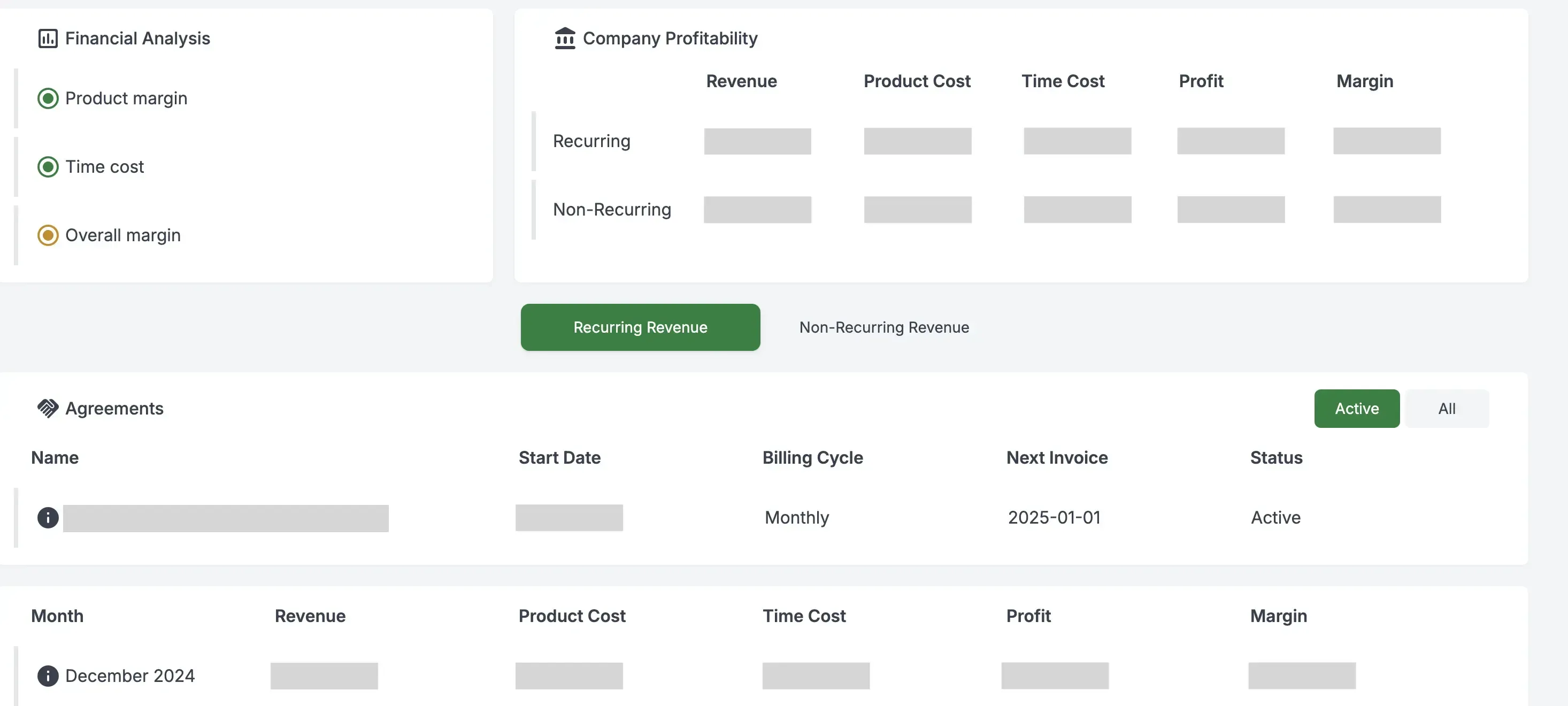
Task: Click the Non-Recurring row Margin value
Action: point(1387,210)
